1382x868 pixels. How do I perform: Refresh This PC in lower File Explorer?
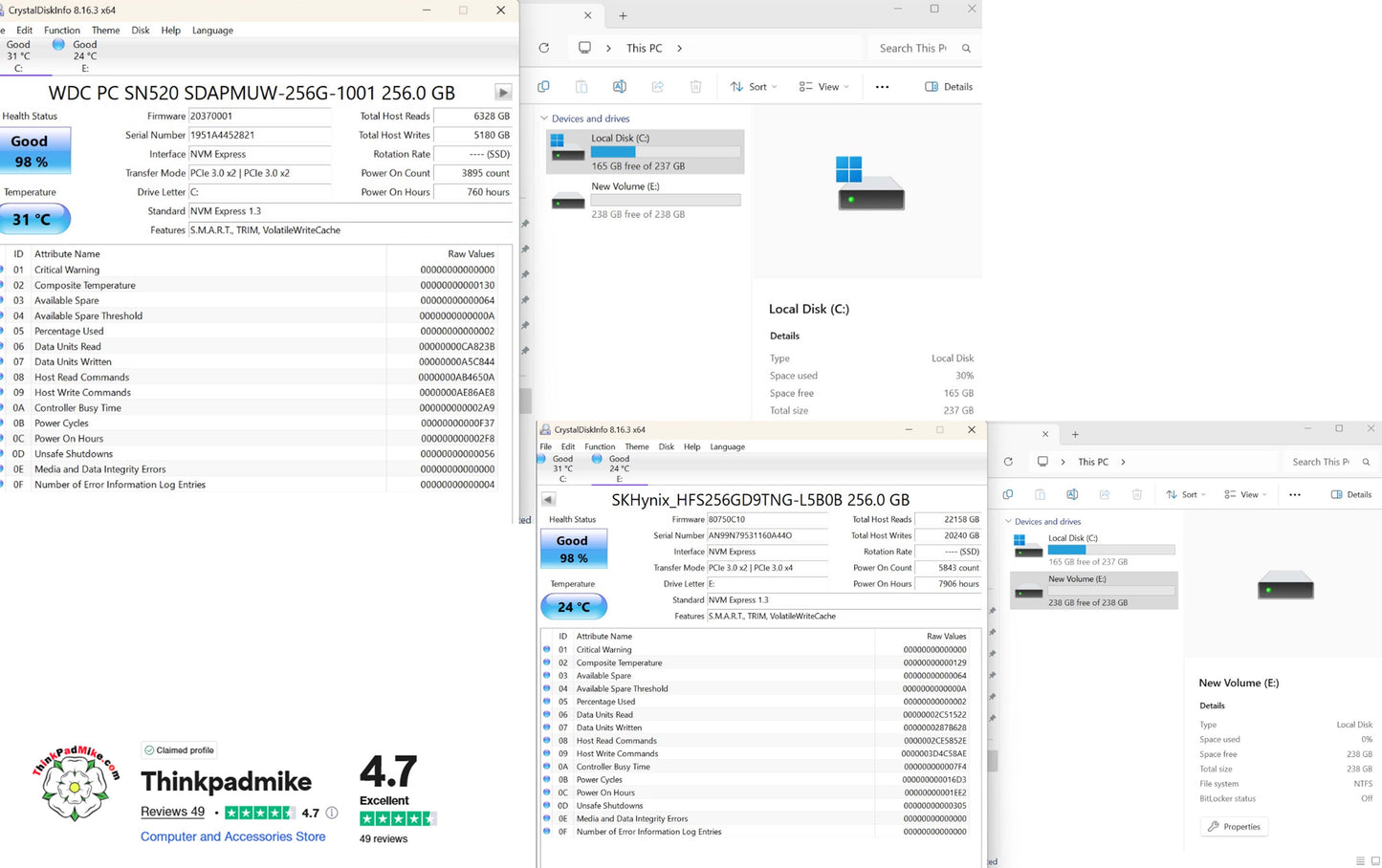point(1008,462)
